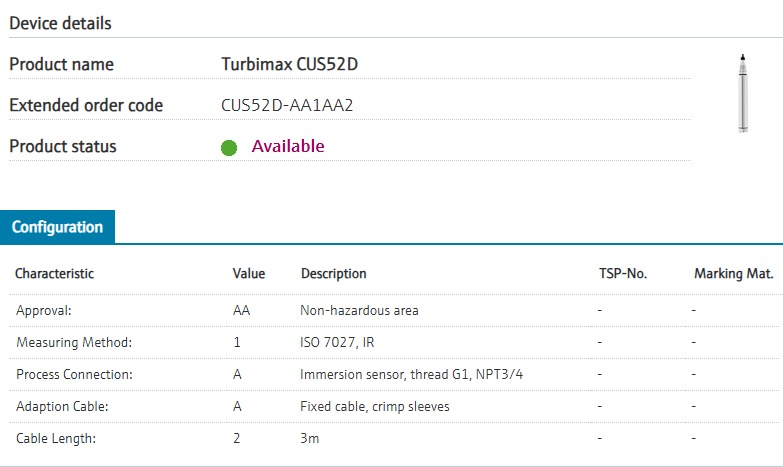783x467 pixels.
Task: Click the ISO 7027, IR description
Action: (337, 342)
